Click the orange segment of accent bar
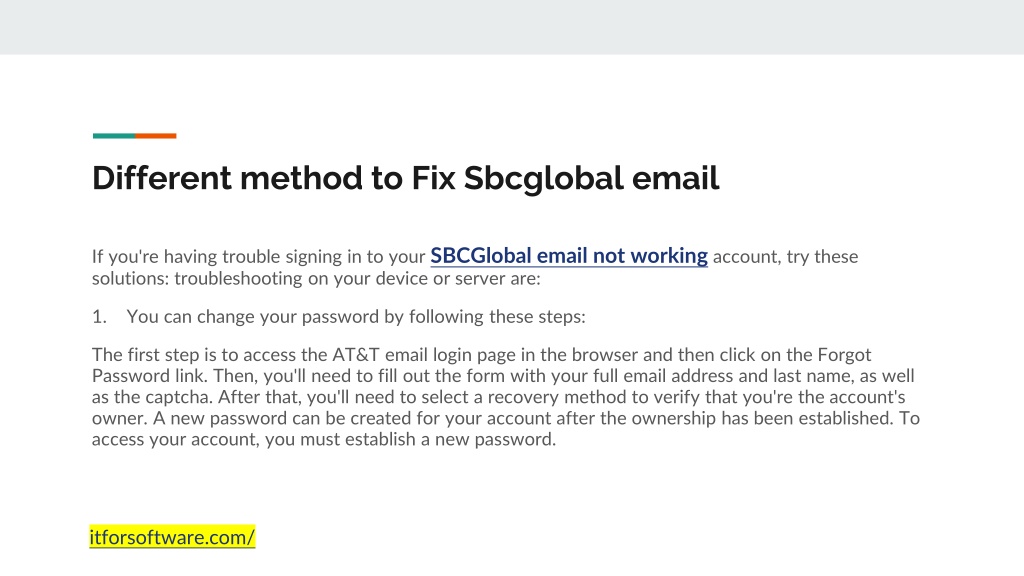Image resolution: width=1024 pixels, height=576 pixels. coord(155,136)
